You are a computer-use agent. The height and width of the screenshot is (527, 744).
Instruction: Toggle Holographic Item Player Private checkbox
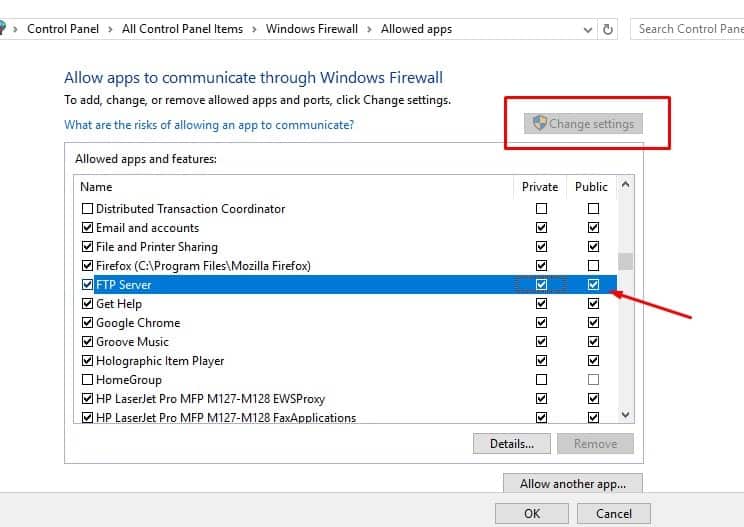click(x=541, y=361)
